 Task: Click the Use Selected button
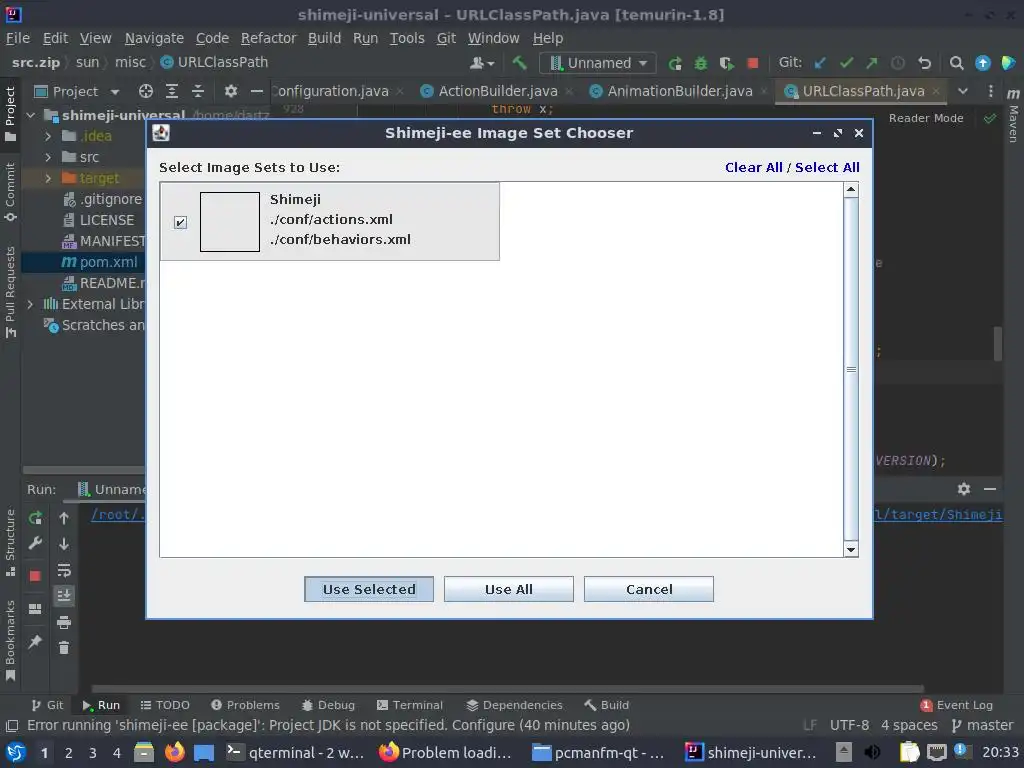tap(369, 589)
